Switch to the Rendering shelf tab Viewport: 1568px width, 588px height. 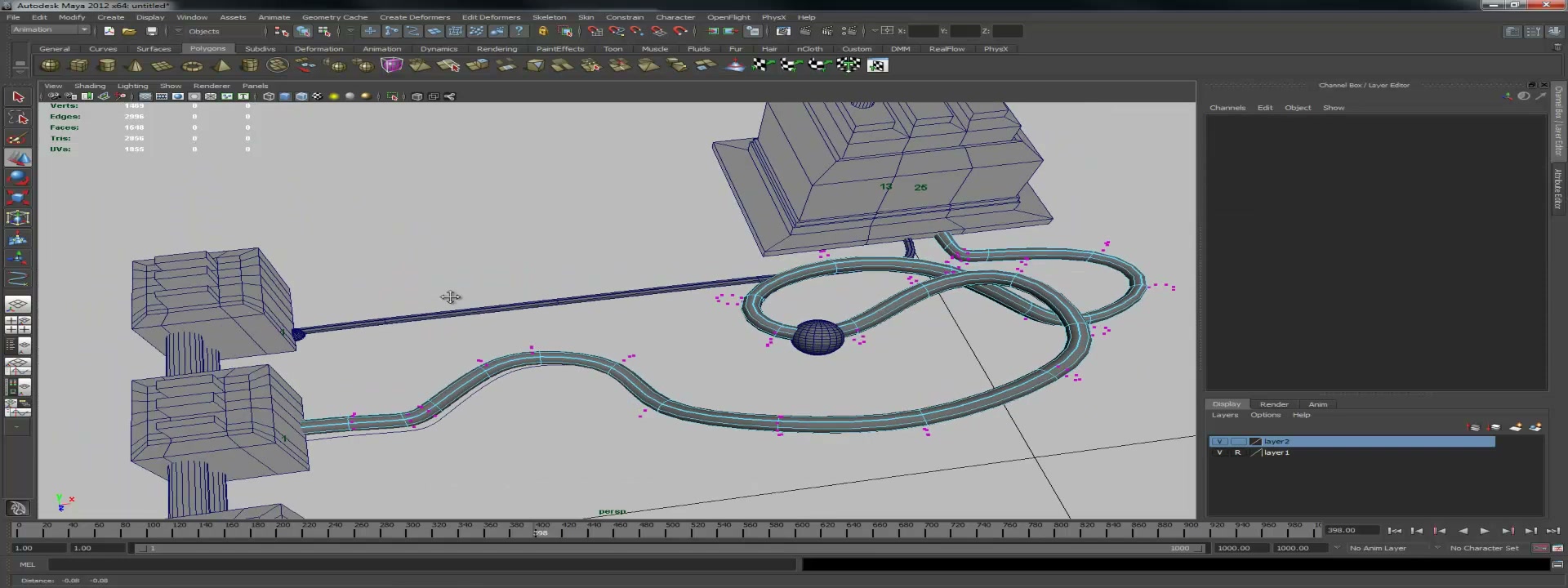[x=497, y=49]
